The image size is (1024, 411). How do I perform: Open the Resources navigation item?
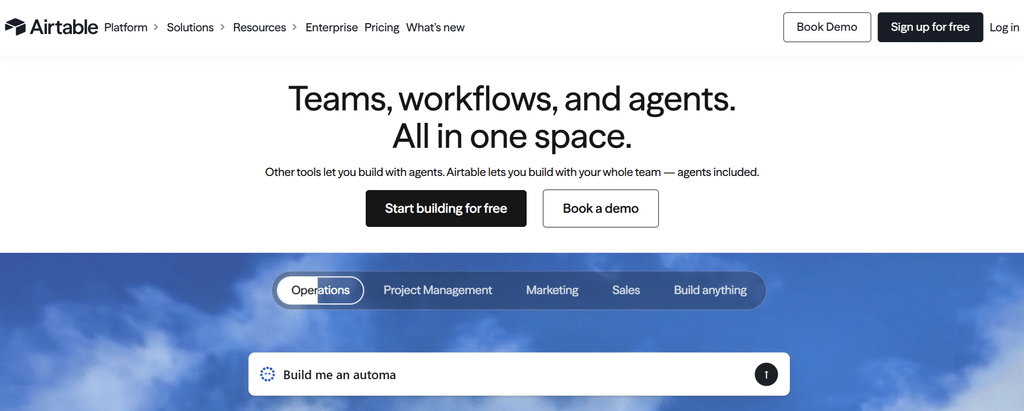click(x=259, y=27)
